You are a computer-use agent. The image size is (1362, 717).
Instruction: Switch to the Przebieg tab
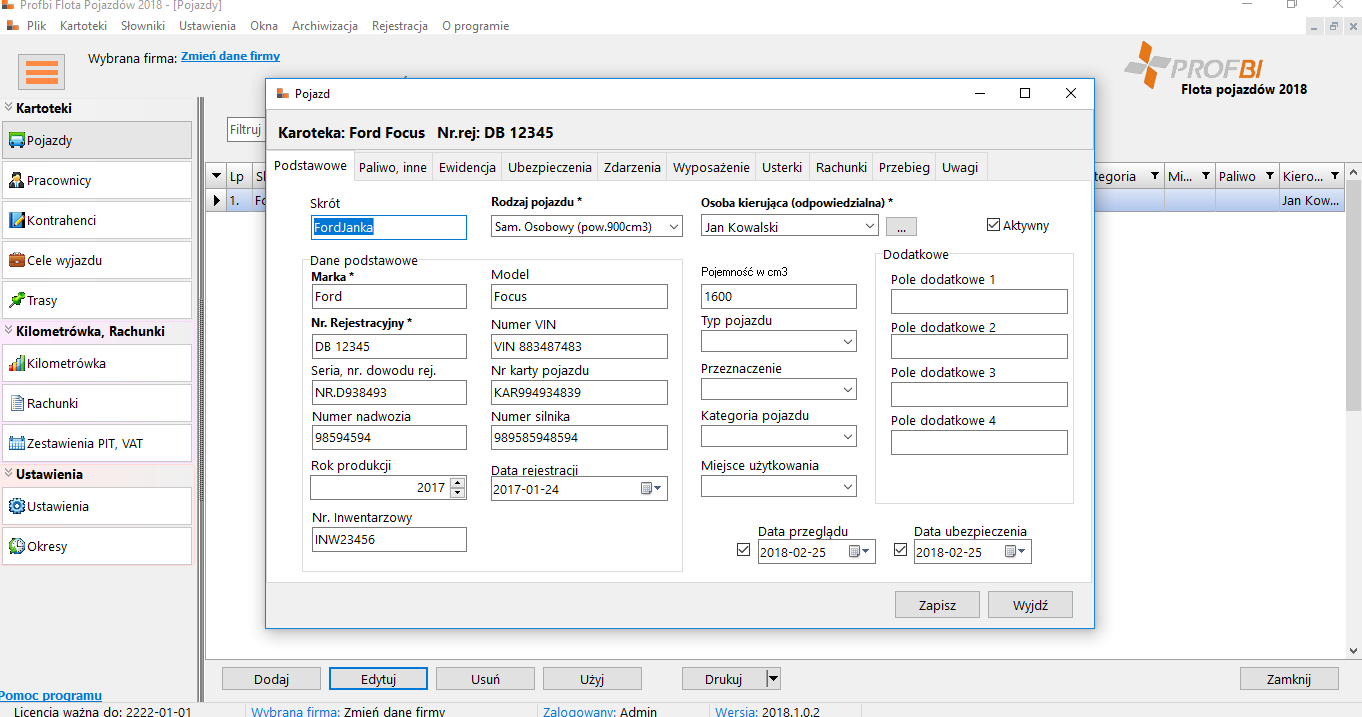(904, 168)
